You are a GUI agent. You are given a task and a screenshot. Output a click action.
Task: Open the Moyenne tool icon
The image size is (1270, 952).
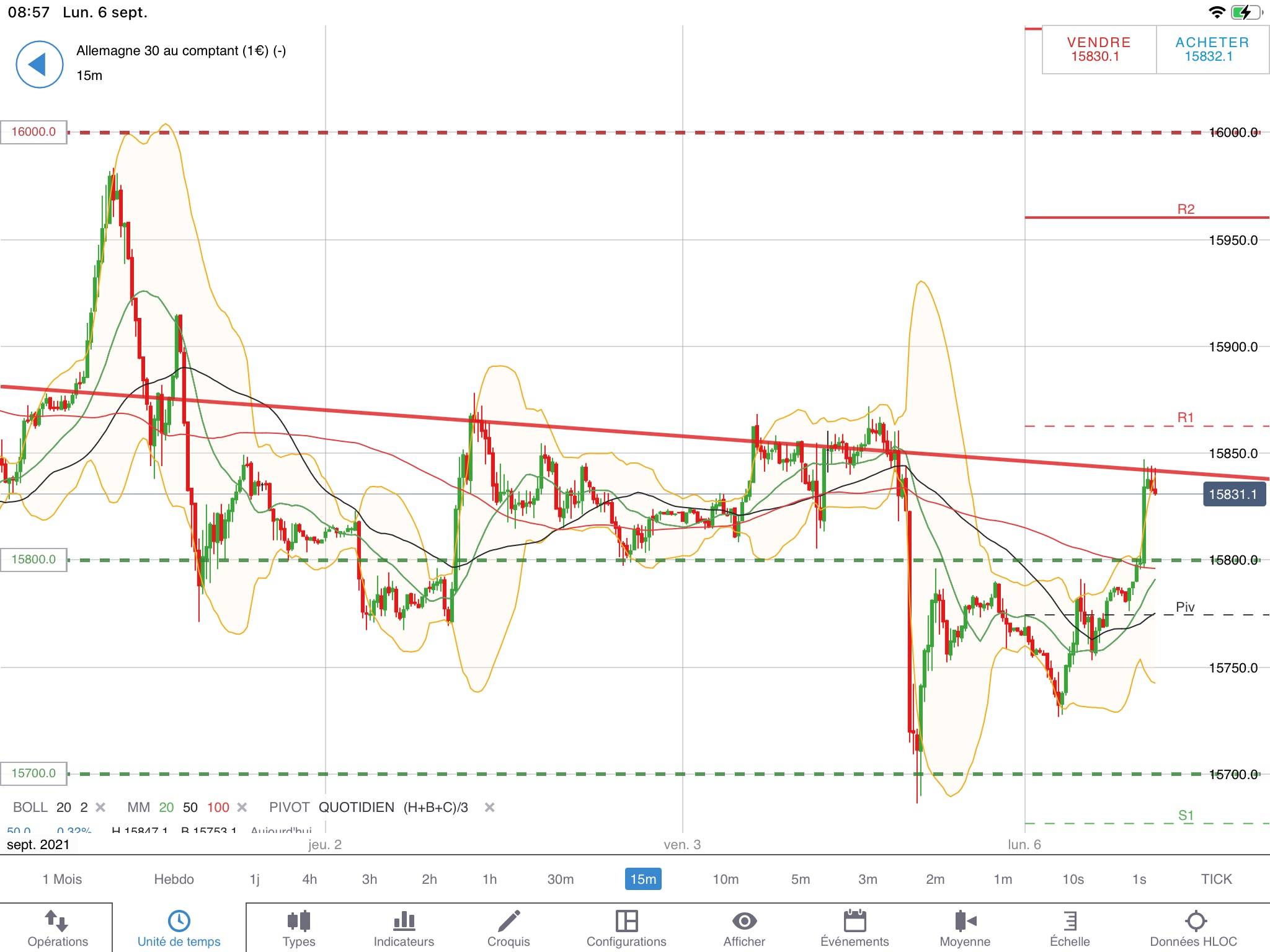(965, 921)
